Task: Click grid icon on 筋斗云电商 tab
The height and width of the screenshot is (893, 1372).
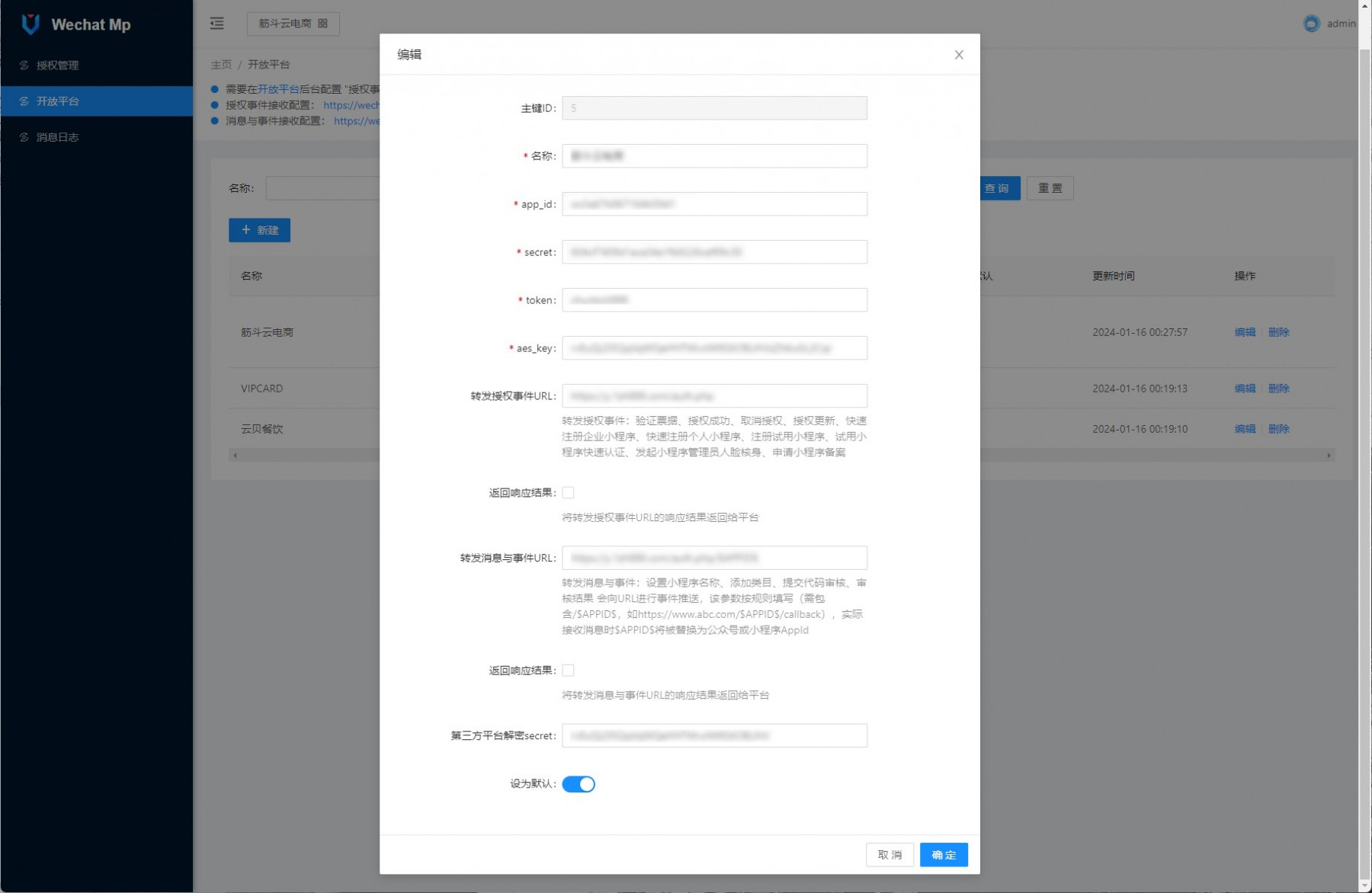Action: point(323,24)
